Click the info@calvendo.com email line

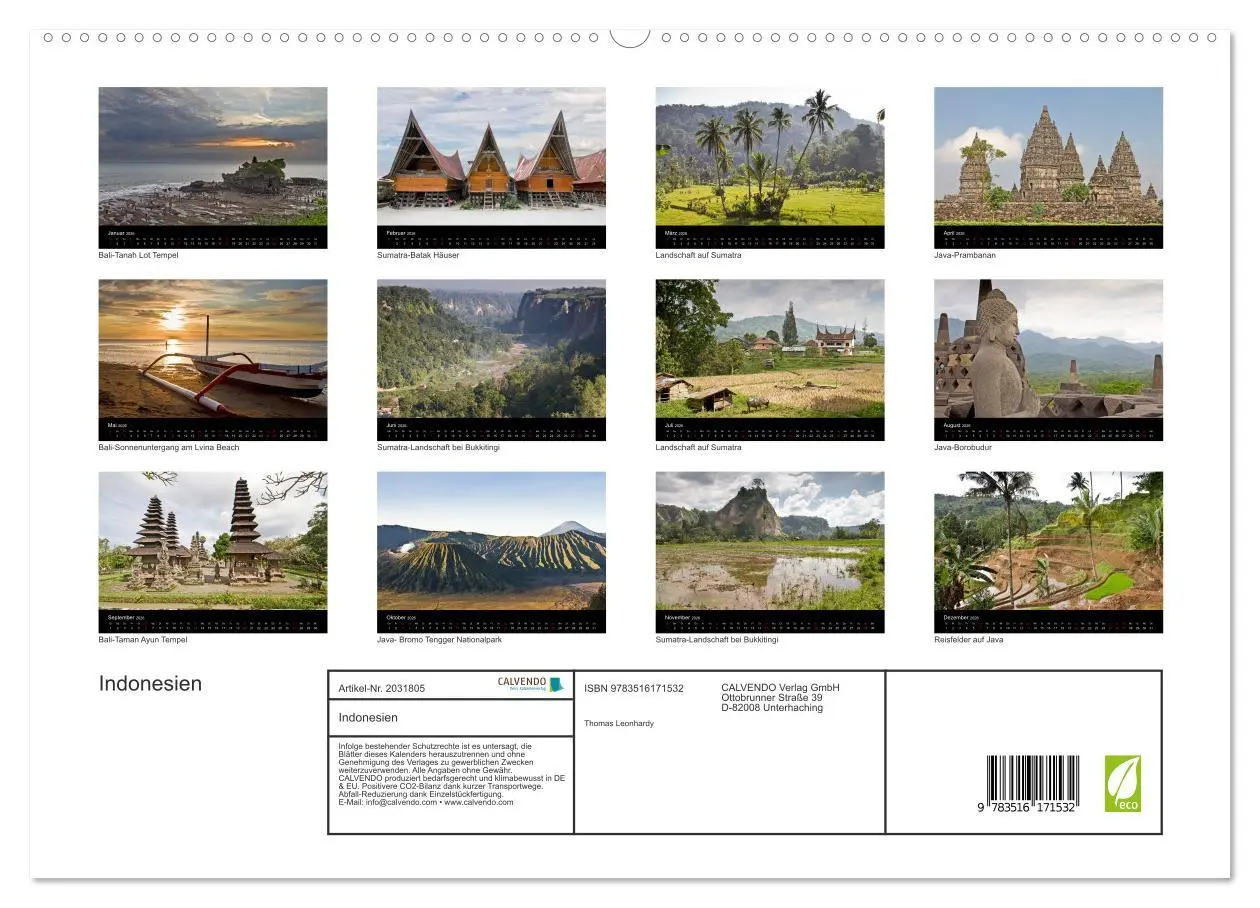pyautogui.click(x=426, y=802)
